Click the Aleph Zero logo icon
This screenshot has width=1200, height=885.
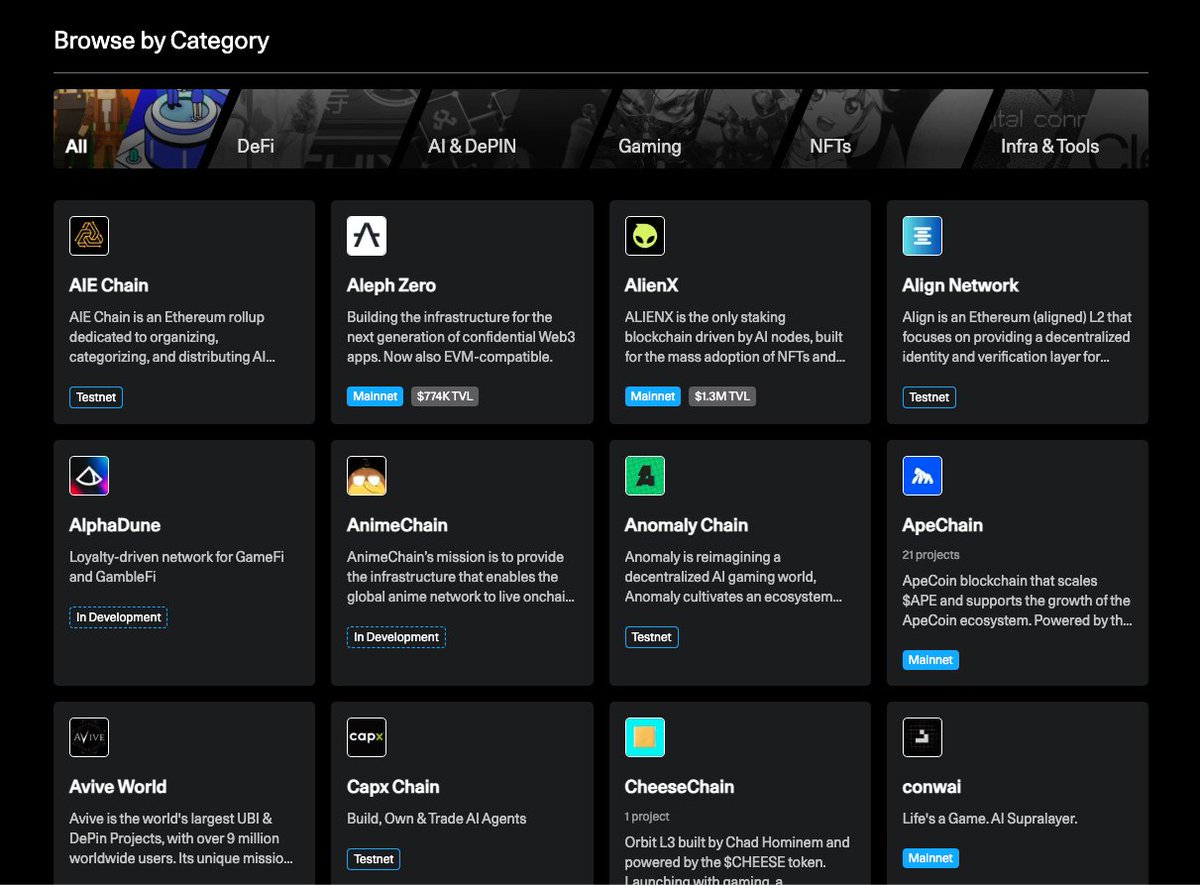pos(367,236)
